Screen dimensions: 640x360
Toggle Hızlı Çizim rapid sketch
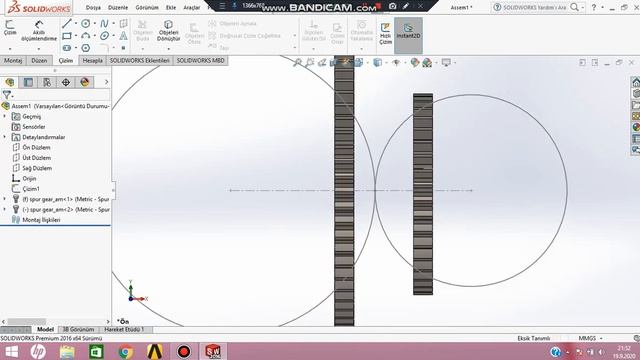tap(385, 34)
